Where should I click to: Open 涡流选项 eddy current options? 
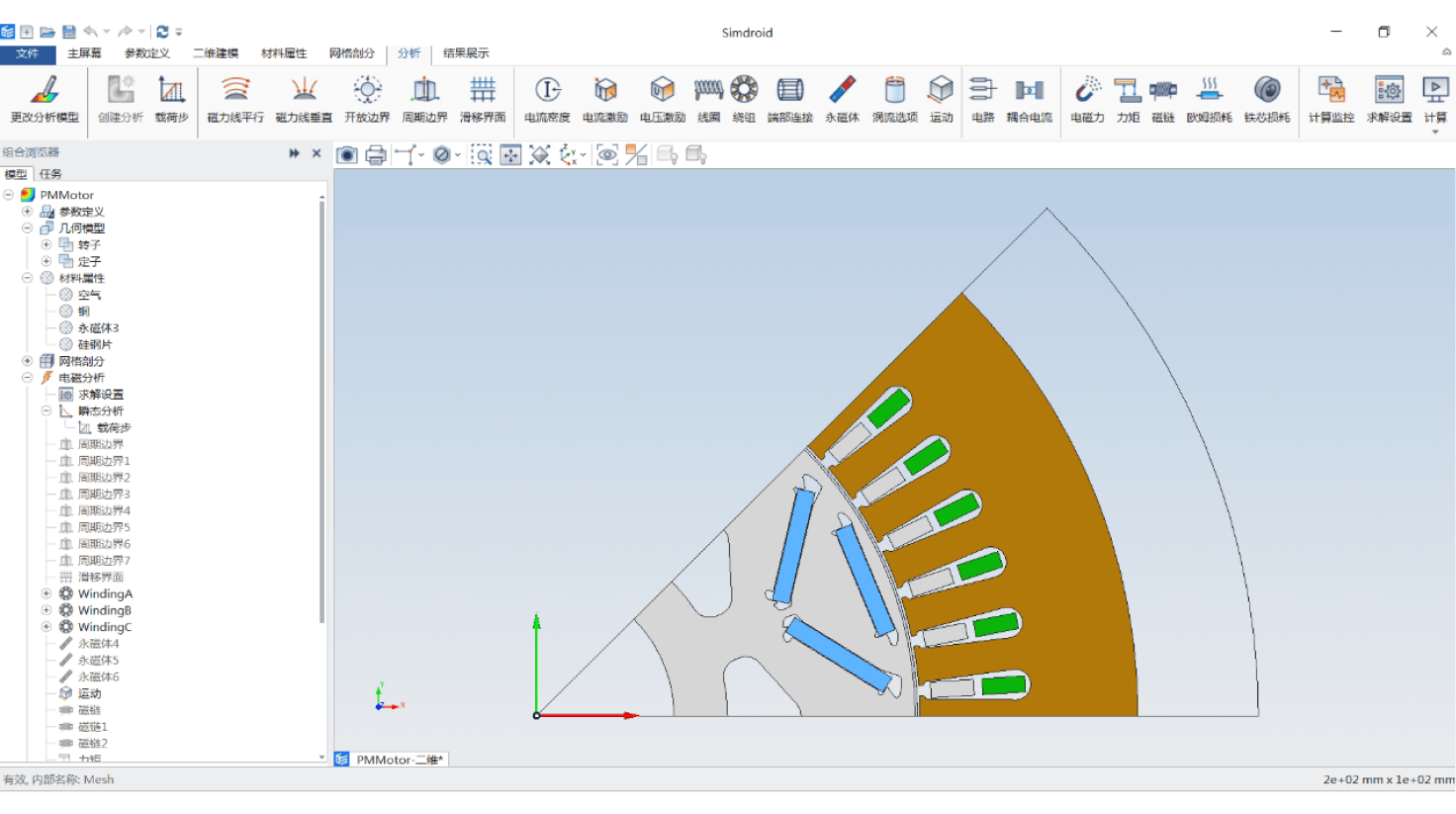[x=895, y=99]
